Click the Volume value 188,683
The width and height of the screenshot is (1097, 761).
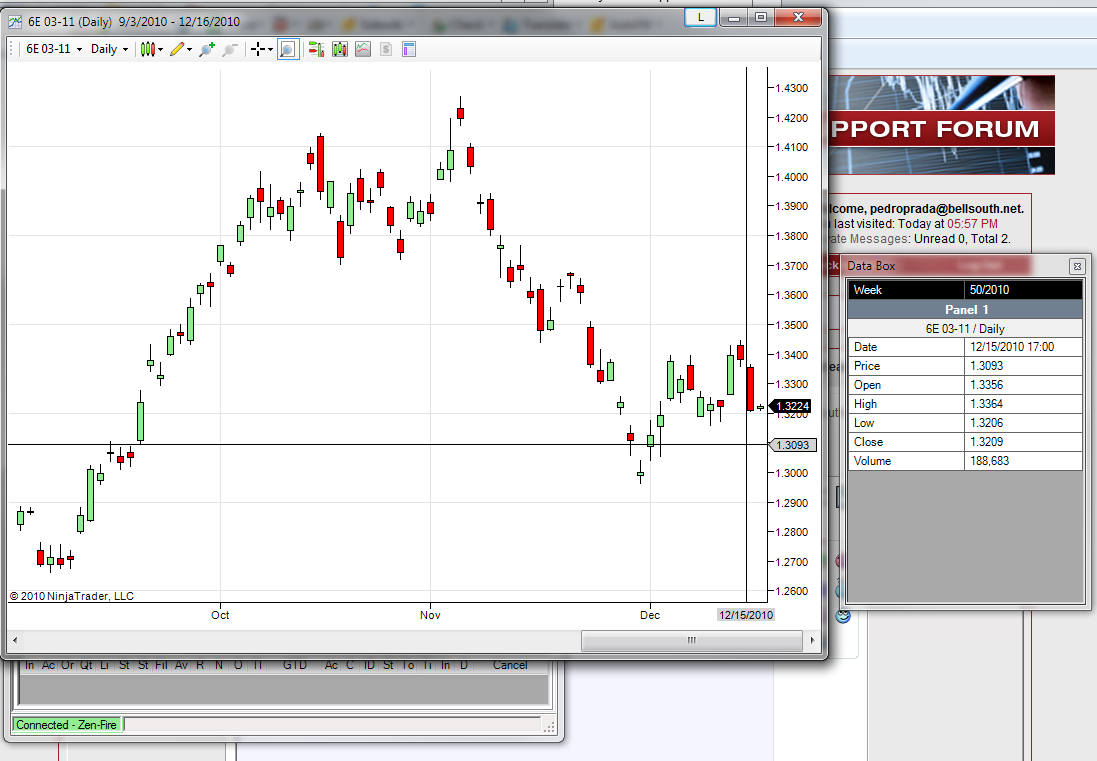pyautogui.click(x=1024, y=461)
